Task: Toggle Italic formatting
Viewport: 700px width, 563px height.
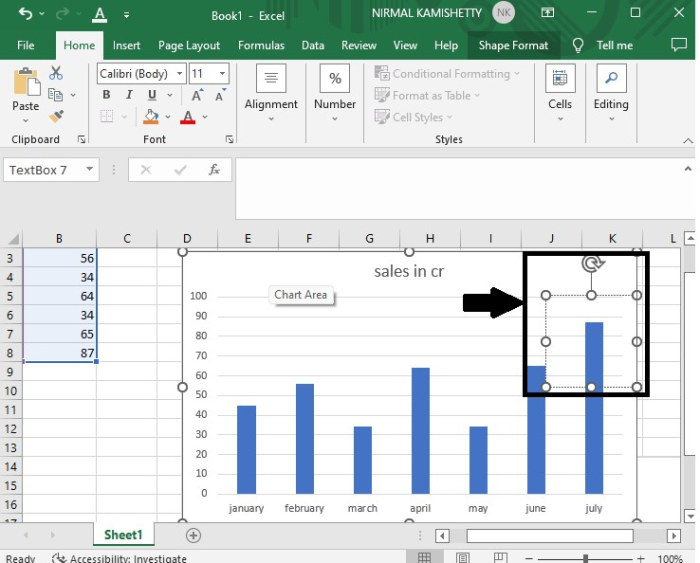Action: point(127,95)
